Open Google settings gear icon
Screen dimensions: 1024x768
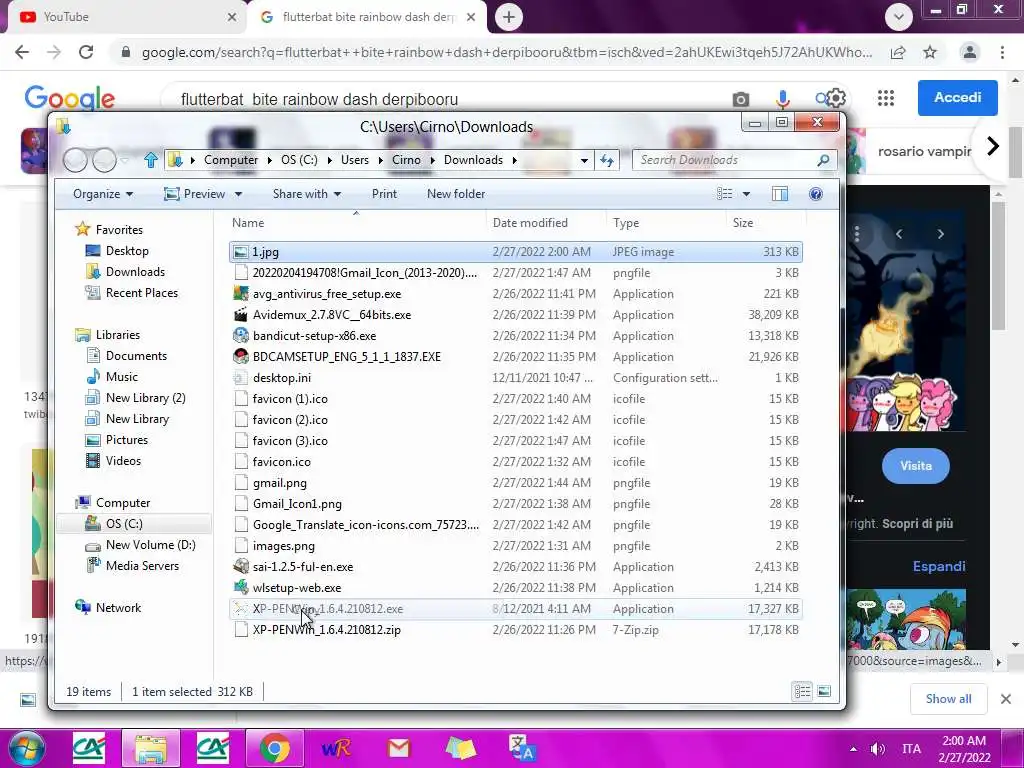click(x=837, y=98)
